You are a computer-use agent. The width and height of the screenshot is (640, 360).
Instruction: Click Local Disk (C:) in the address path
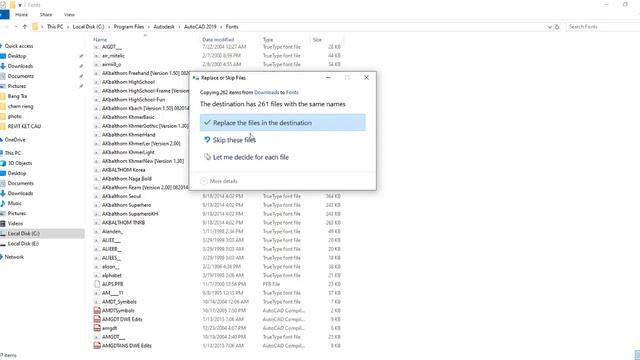point(88,27)
